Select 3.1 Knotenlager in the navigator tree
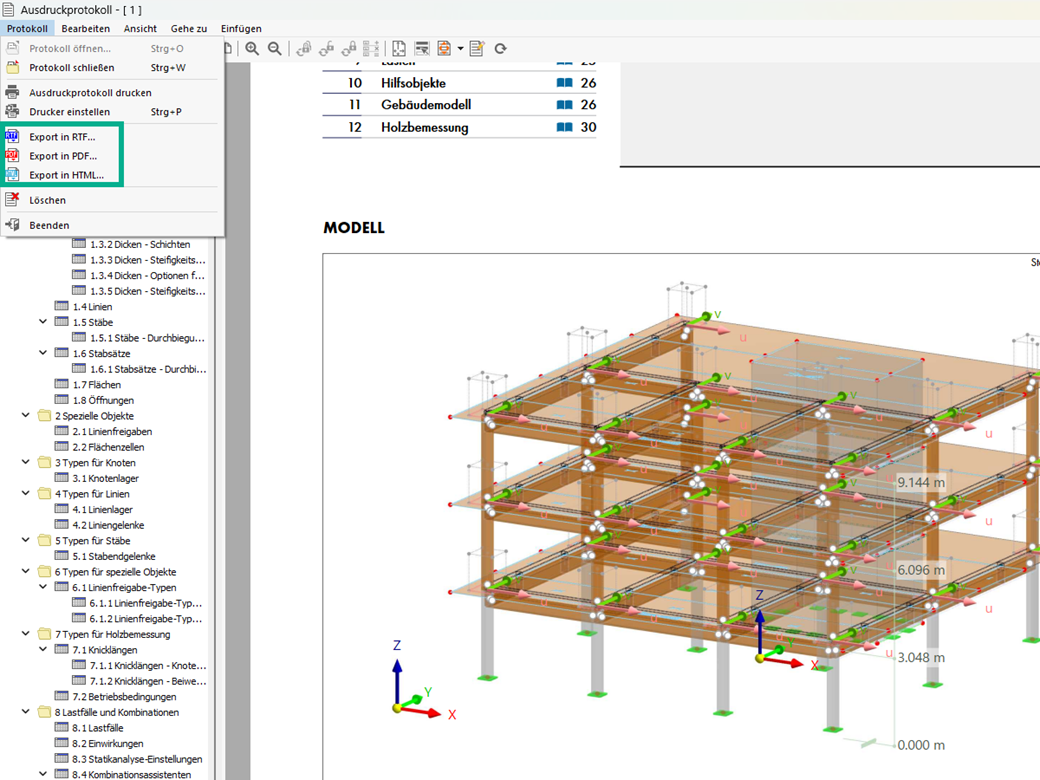Viewport: 1040px width, 780px height. (x=104, y=478)
